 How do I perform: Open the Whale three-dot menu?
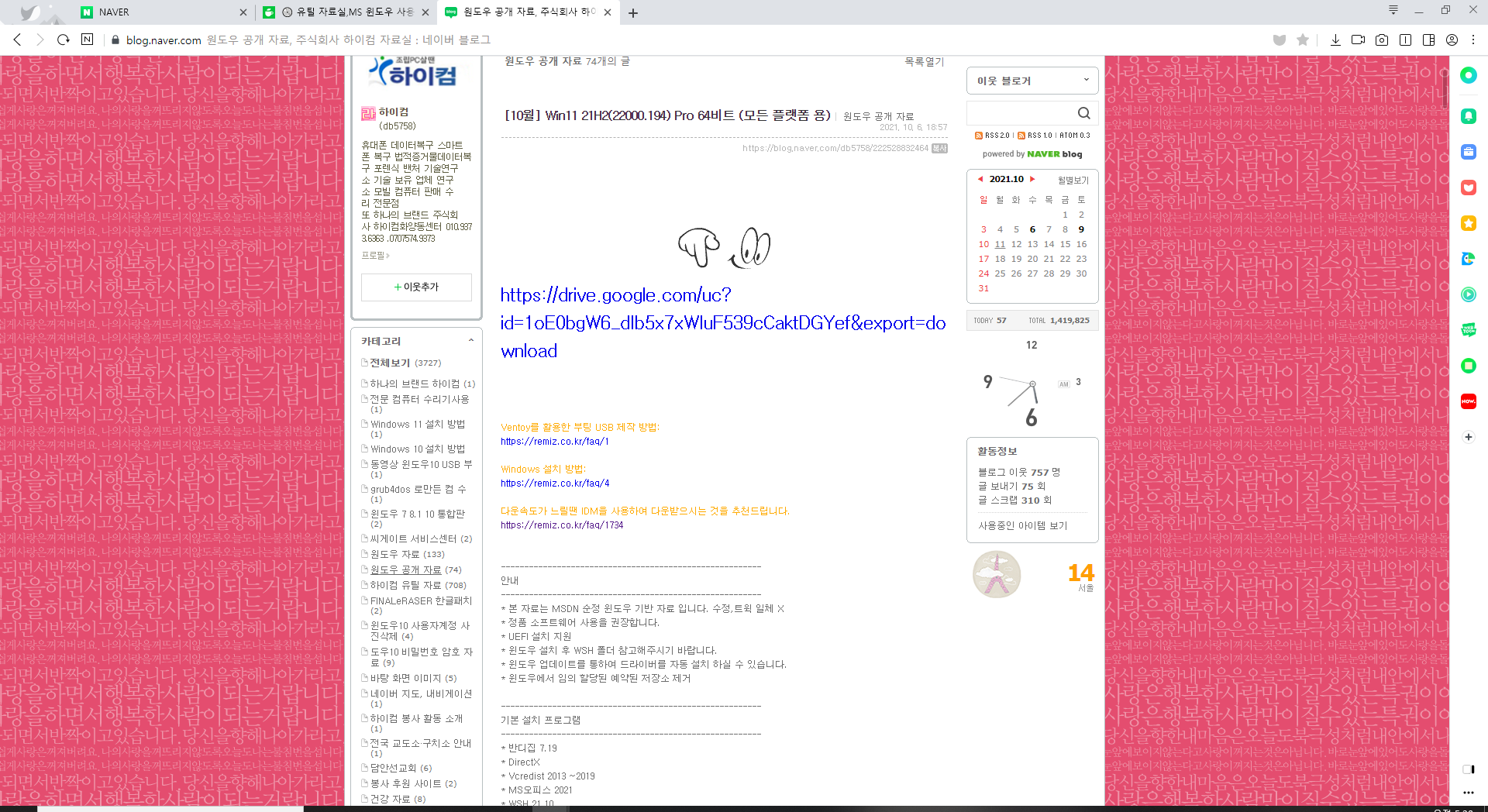click(x=1473, y=40)
